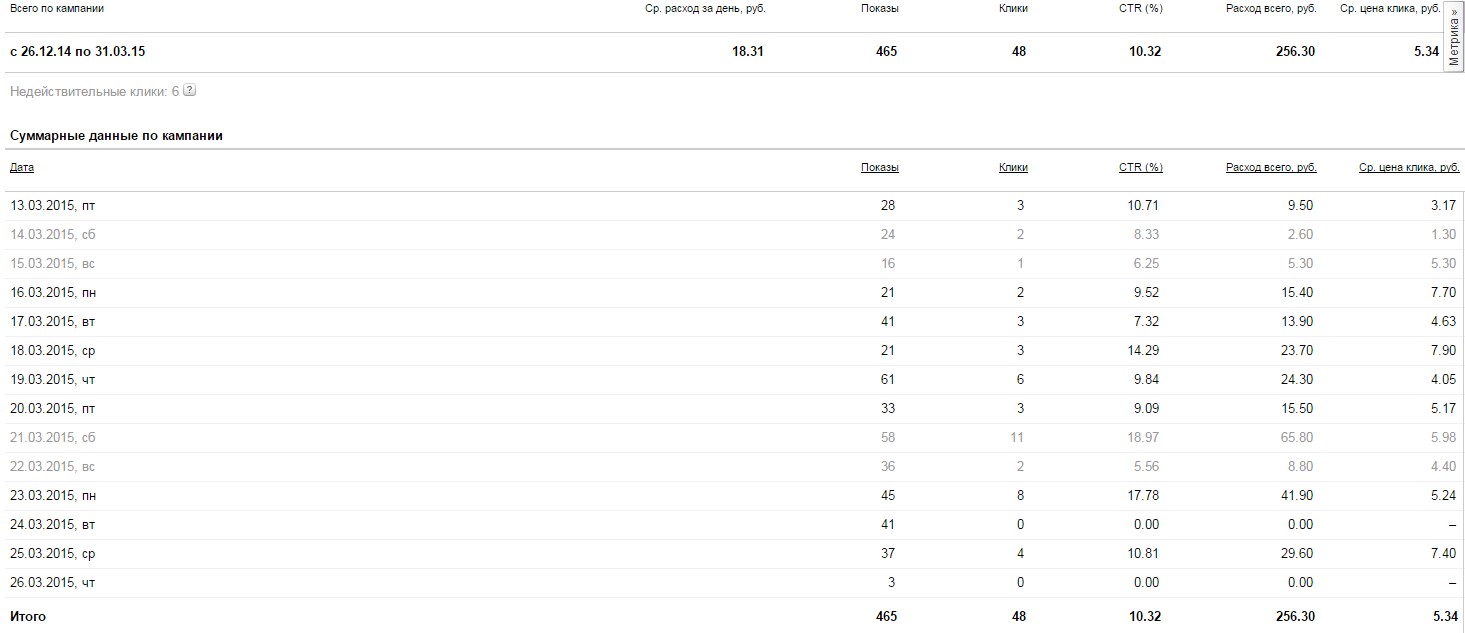Select the 24.03.2015, вт row
The width and height of the screenshot is (1465, 633).
(53, 525)
